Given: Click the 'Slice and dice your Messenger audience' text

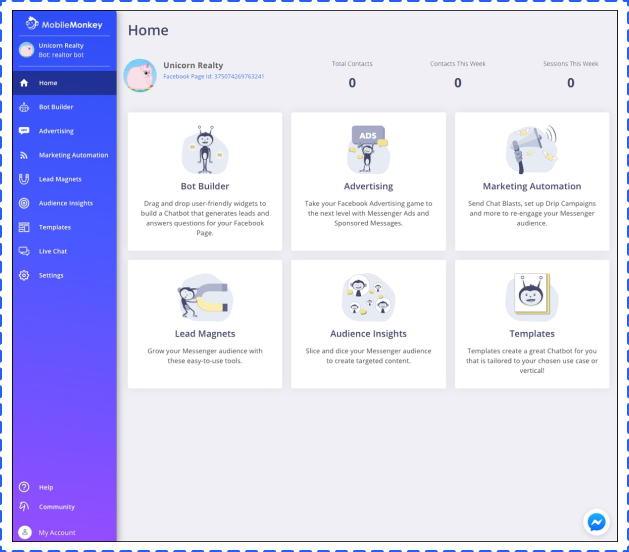Looking at the screenshot, I should point(368,356).
